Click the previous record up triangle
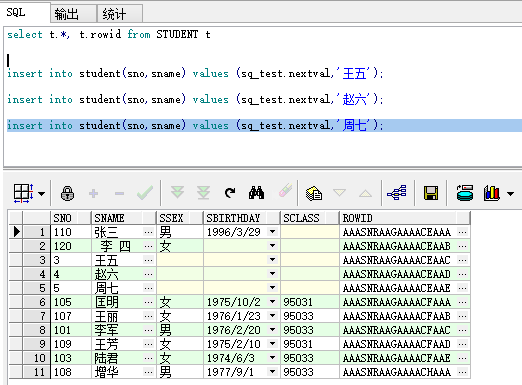Screen dimensions: 522x385 pos(365,193)
